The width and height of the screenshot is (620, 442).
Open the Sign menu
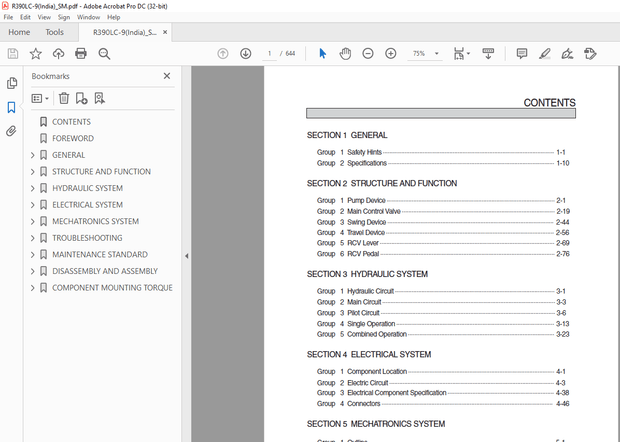point(64,17)
